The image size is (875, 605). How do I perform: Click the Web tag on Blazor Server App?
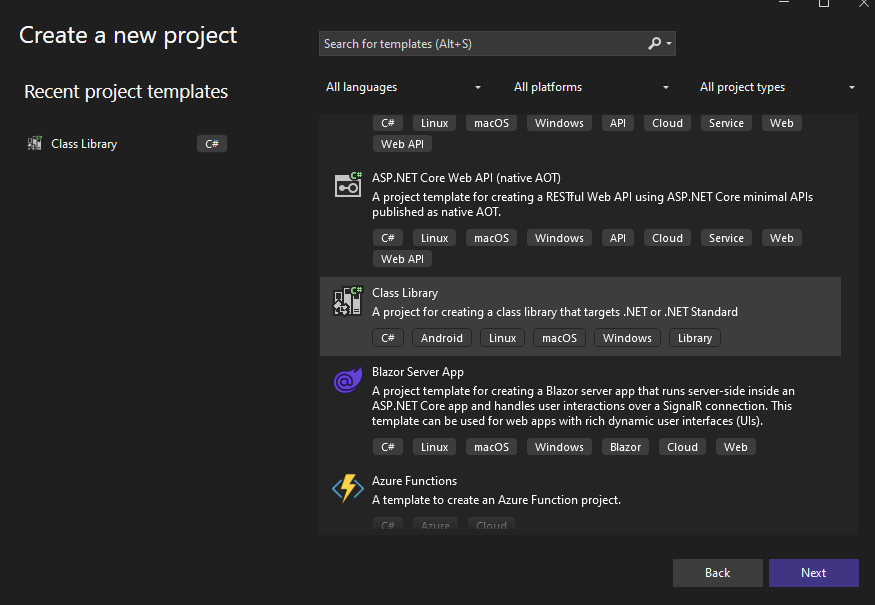pos(735,447)
